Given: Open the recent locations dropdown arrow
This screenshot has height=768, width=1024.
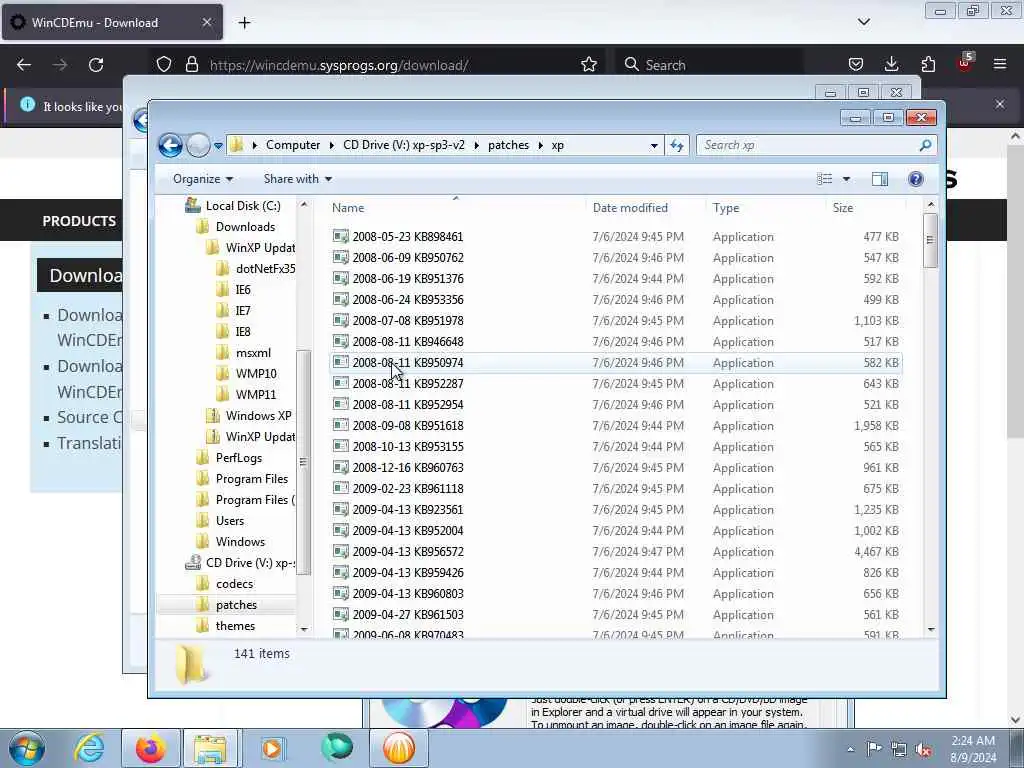Looking at the screenshot, I should pos(218,146).
